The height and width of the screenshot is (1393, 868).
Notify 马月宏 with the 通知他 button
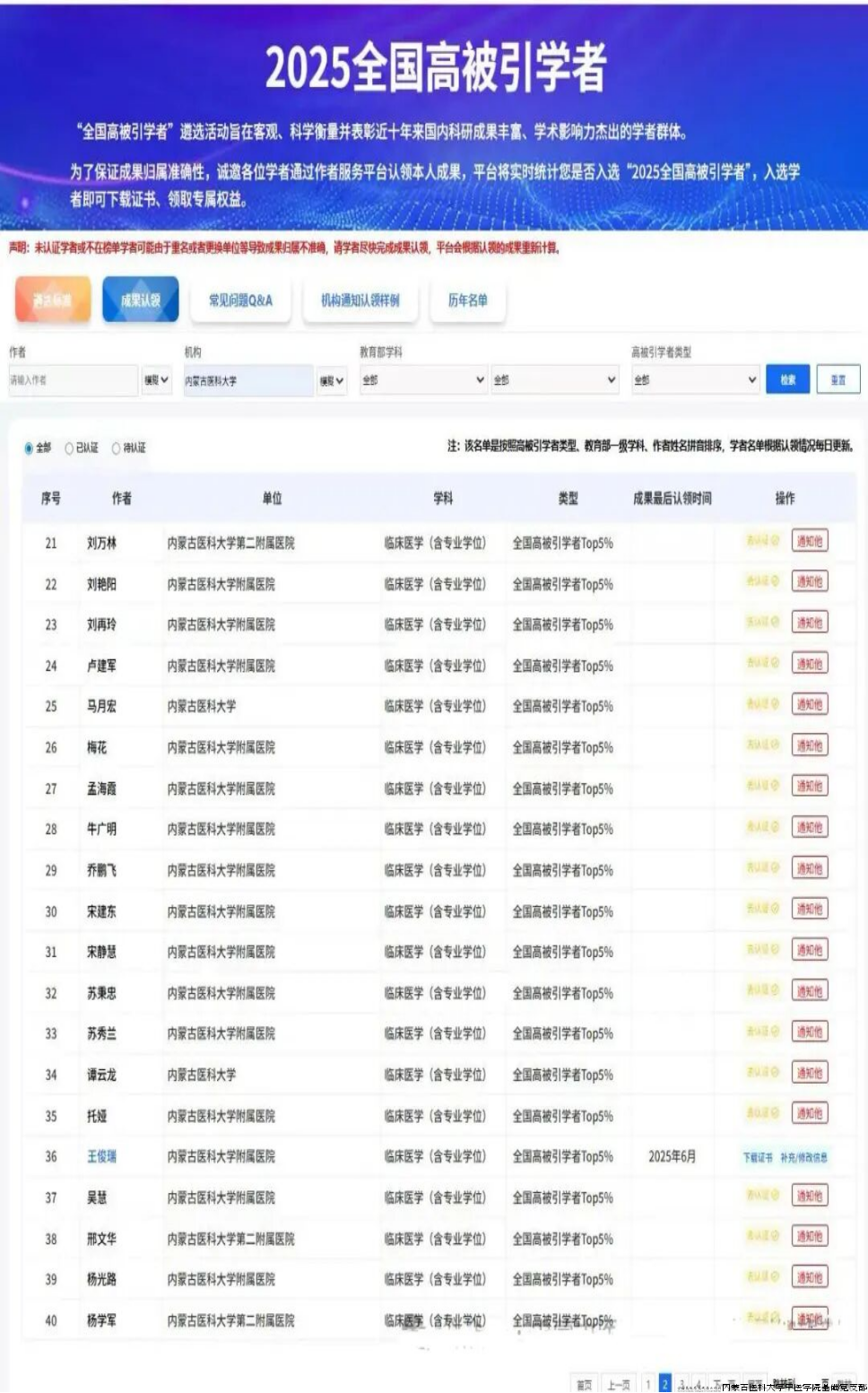(810, 705)
